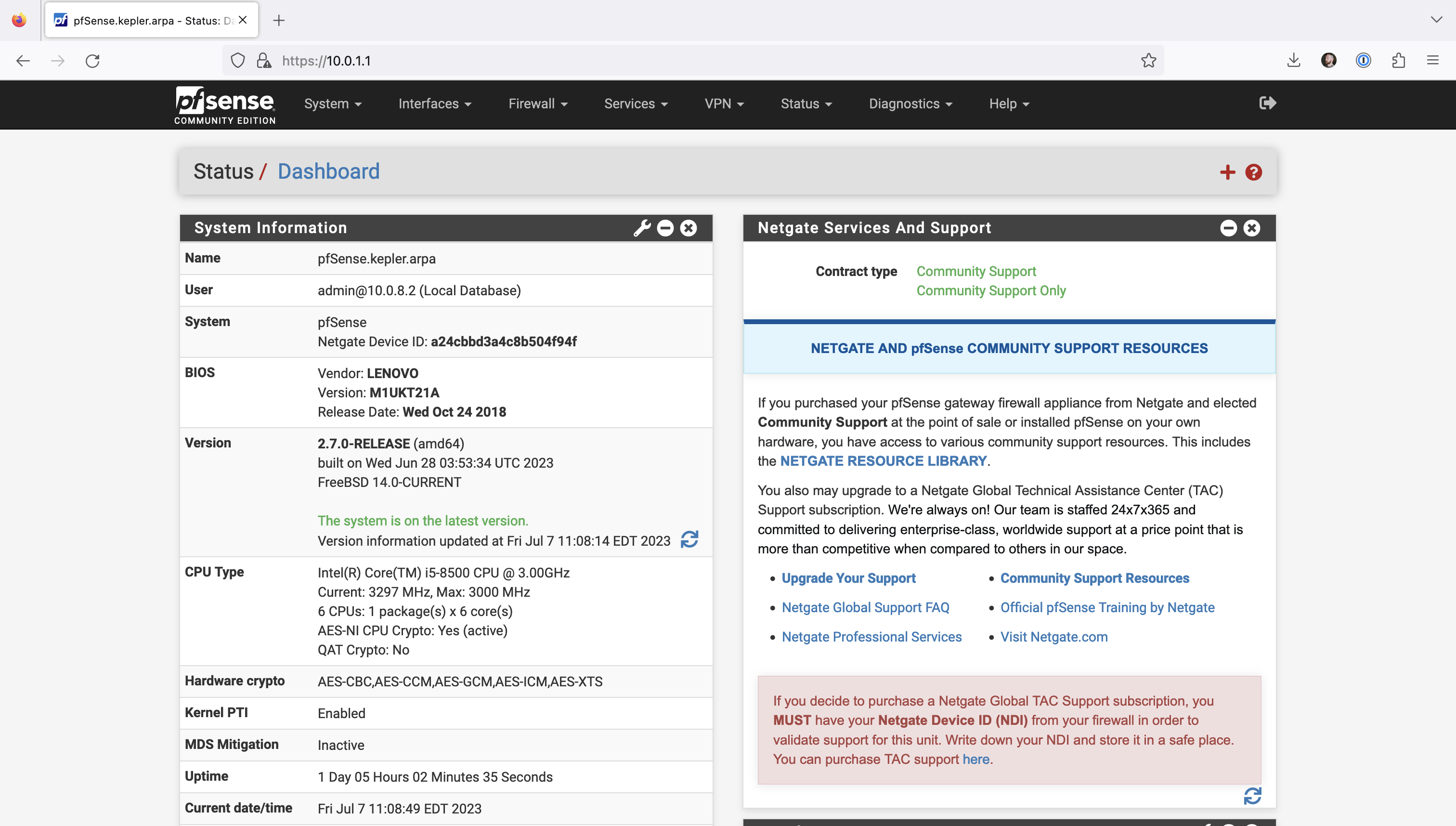Click the hostname value pfSense.kepler.arpa
The height and width of the screenshot is (826, 1456).
(x=377, y=259)
